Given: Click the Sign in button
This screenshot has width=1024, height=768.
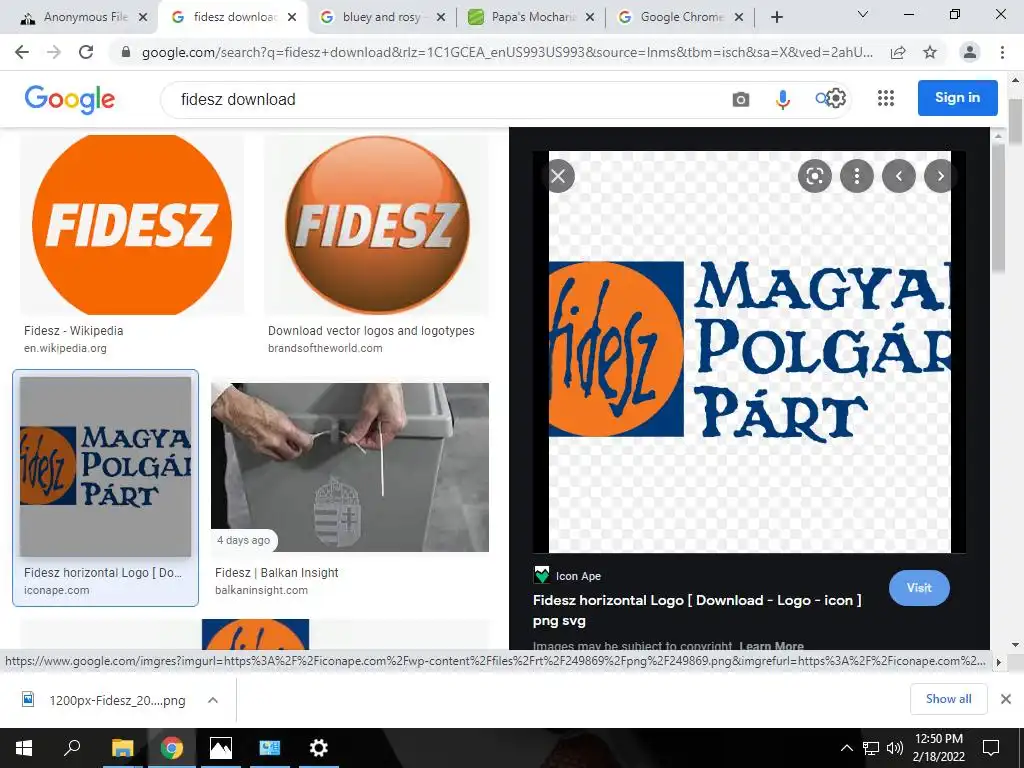Looking at the screenshot, I should (x=957, y=98).
